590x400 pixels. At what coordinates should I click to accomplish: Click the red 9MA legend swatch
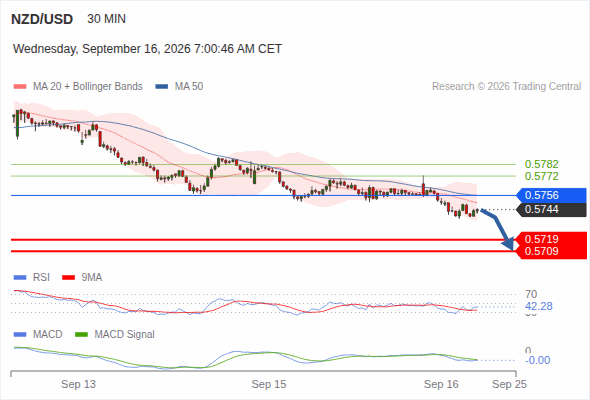click(68, 278)
